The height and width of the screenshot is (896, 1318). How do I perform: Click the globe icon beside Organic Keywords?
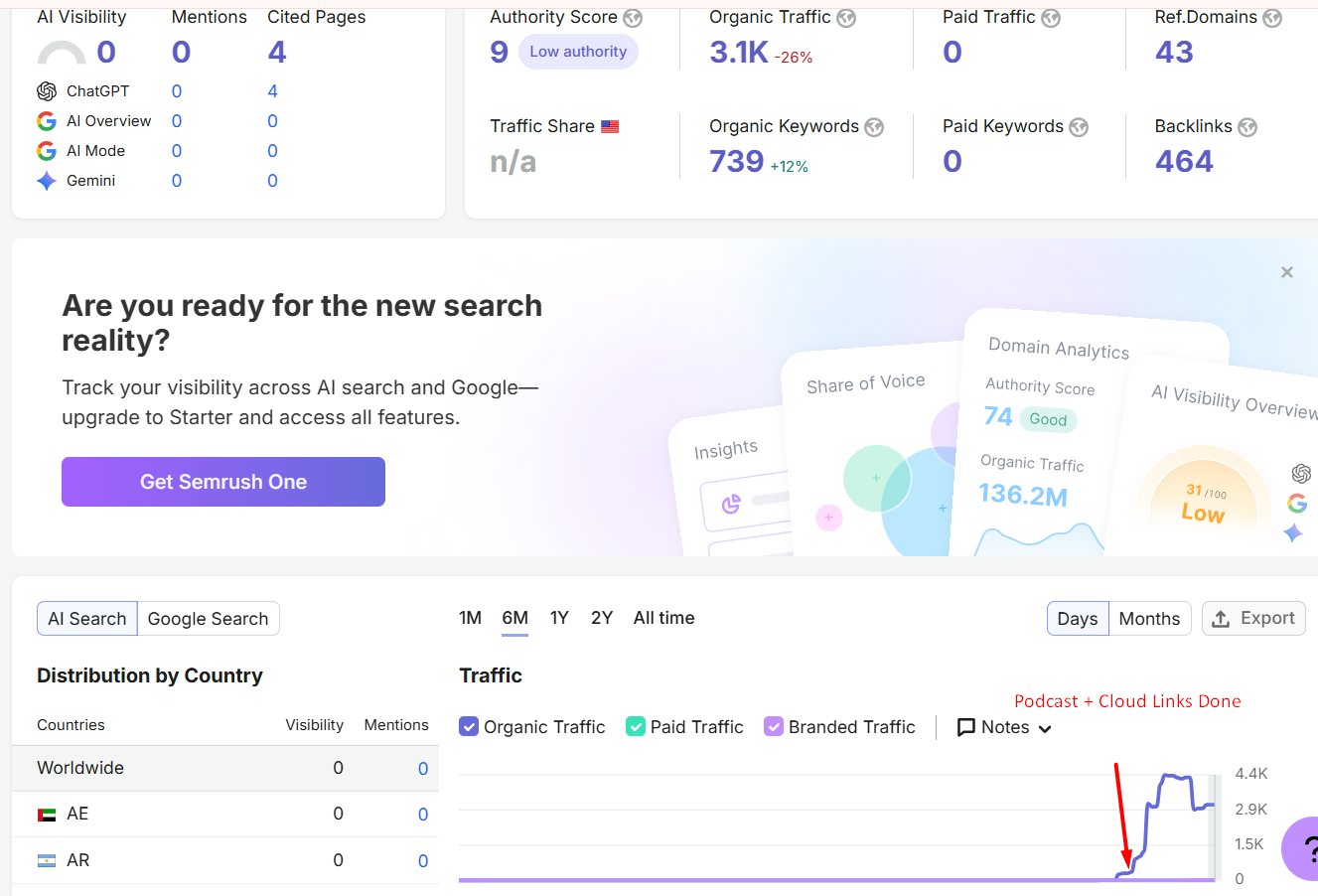point(874,127)
